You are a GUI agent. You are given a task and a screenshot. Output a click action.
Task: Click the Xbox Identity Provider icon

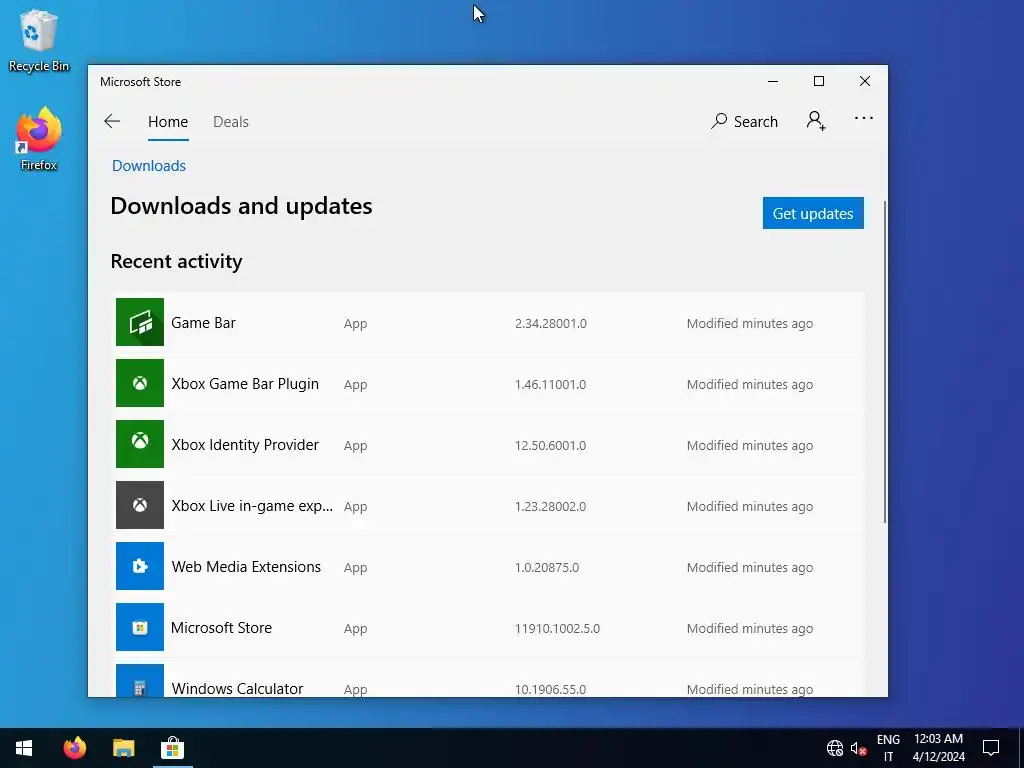[140, 444]
